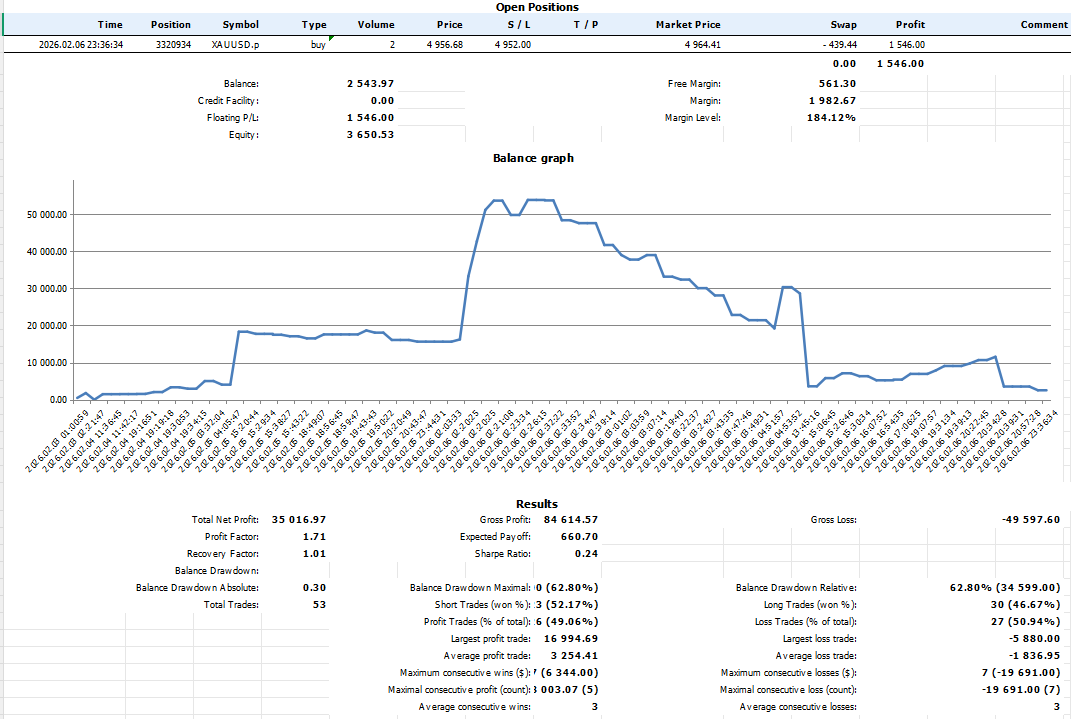Select the "Results" section heading
The image size is (1071, 719).
pos(537,504)
